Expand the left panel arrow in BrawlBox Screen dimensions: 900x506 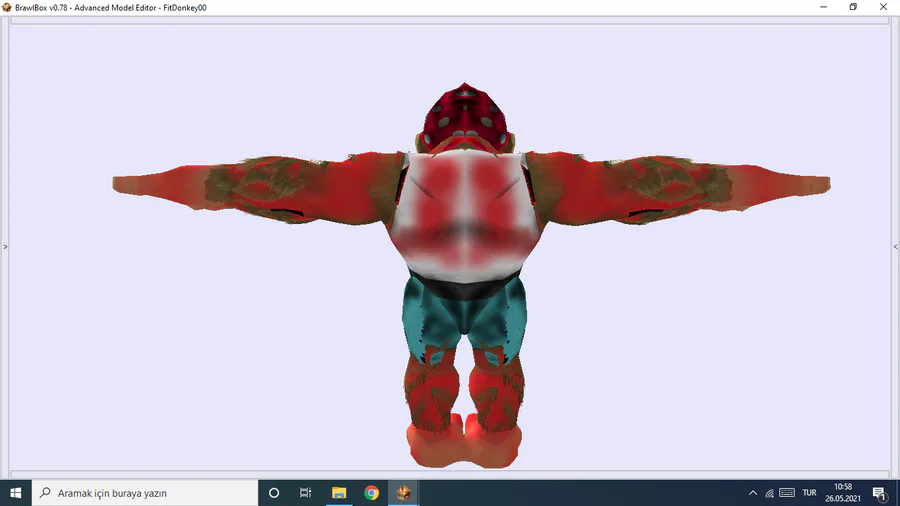[x=5, y=247]
